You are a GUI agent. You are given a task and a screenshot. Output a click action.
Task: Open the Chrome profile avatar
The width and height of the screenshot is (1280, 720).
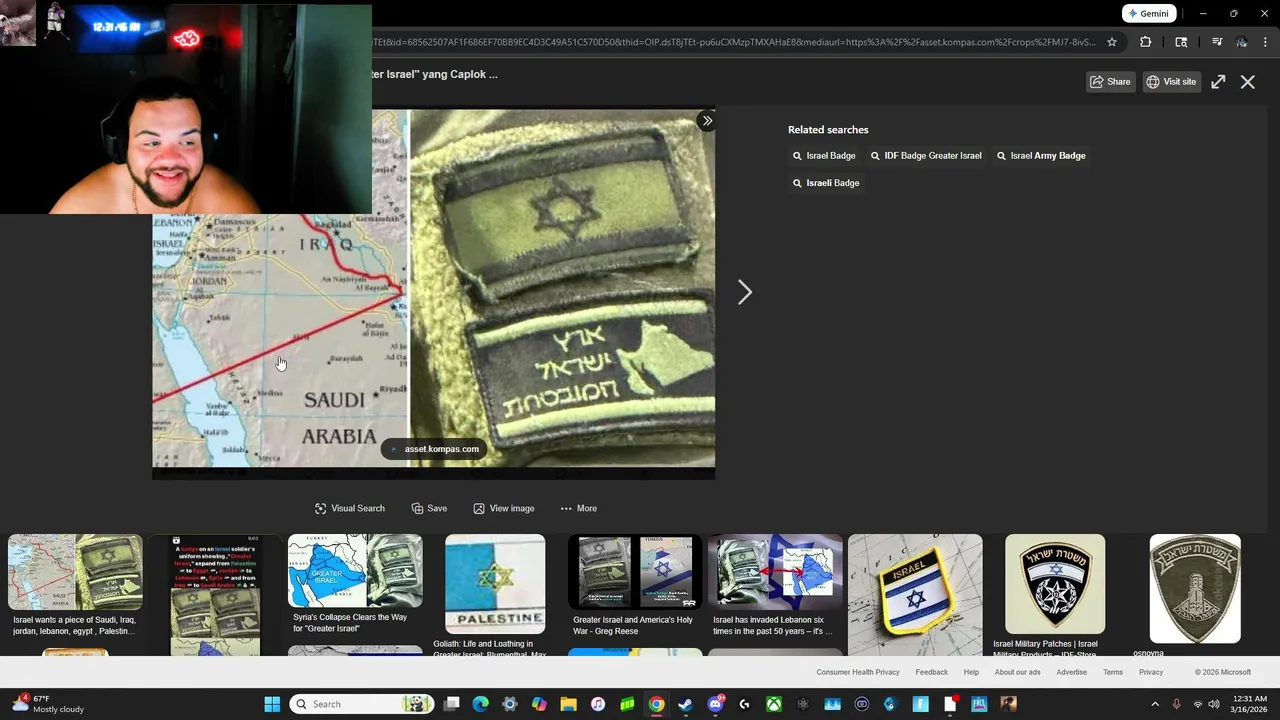click(x=1241, y=42)
